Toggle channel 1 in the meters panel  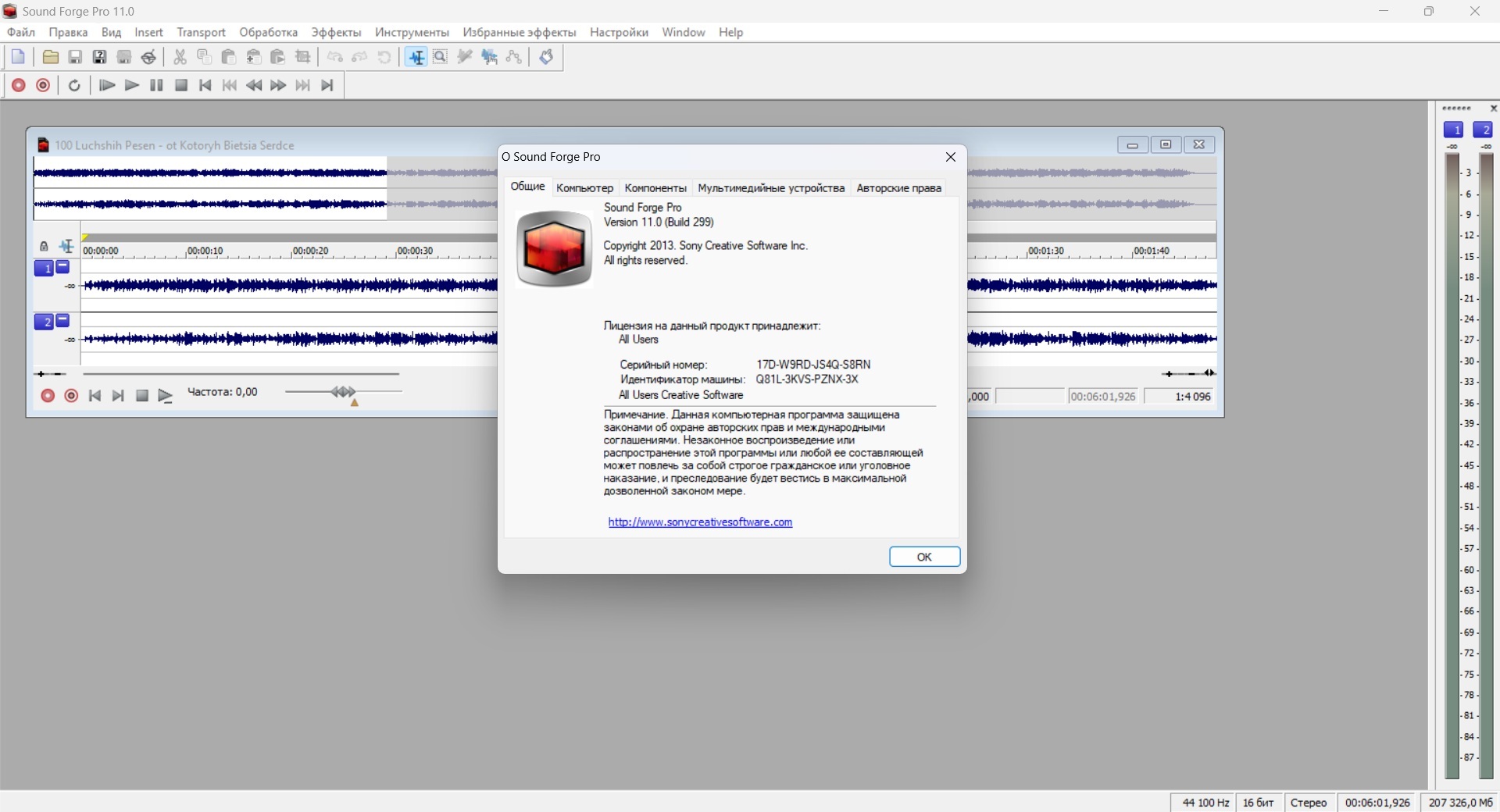pyautogui.click(x=1454, y=130)
